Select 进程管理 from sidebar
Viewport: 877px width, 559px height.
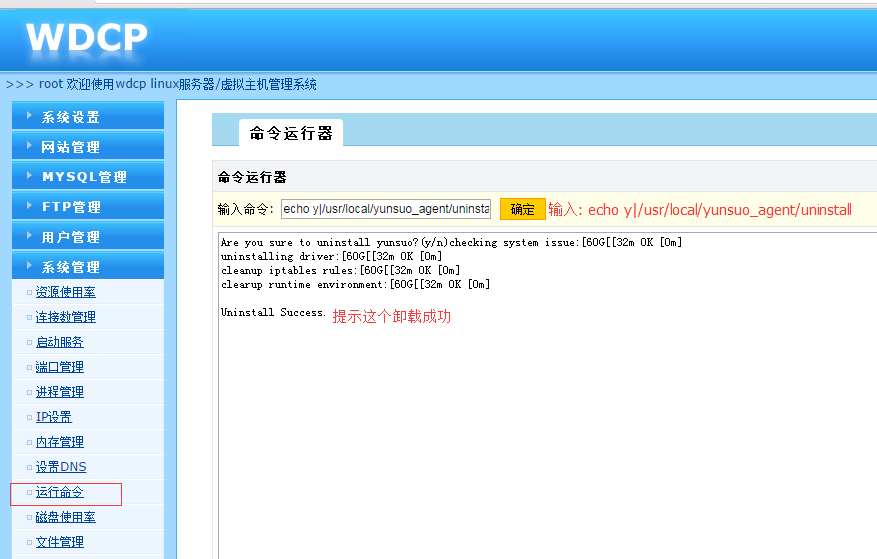pos(59,392)
